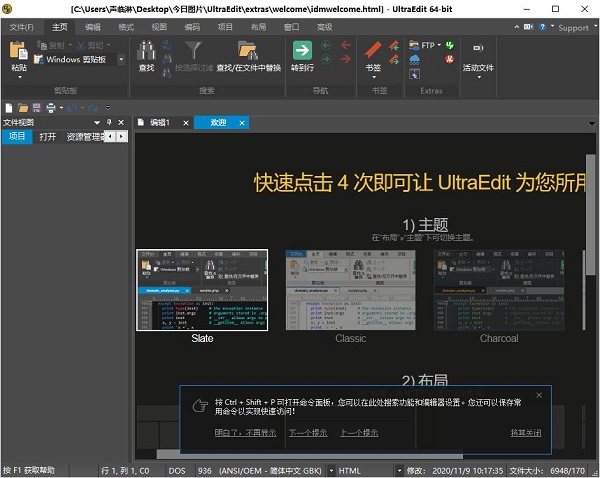Click the bottom icon in the Extras group
Image resolution: width=600 pixels, height=478 pixels.
tap(414, 74)
